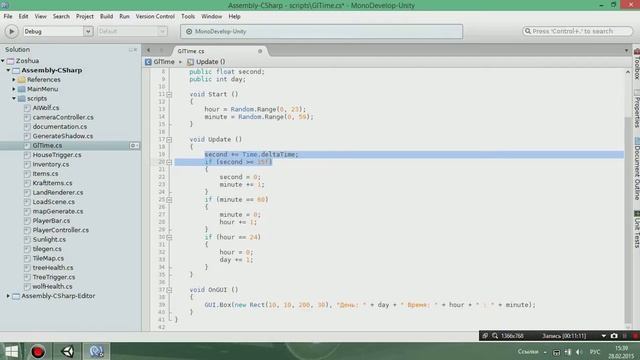Select the GlTime.cs editor tab
Viewport: 640px width, 360px height.
[x=220, y=51]
